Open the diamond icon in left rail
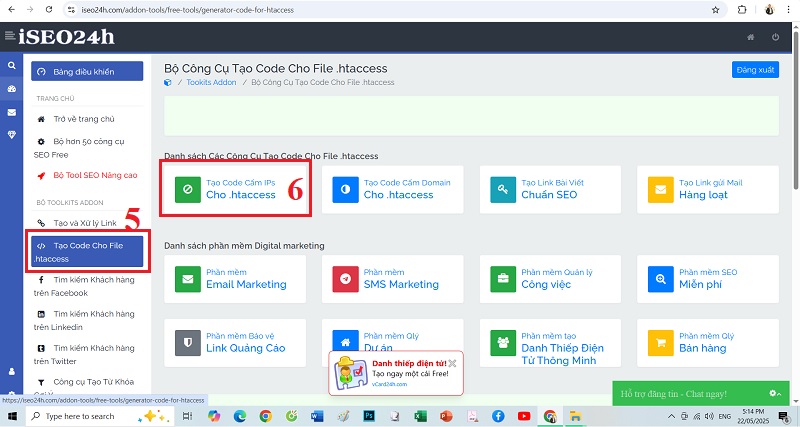This screenshot has height=427, width=800. click(11, 135)
